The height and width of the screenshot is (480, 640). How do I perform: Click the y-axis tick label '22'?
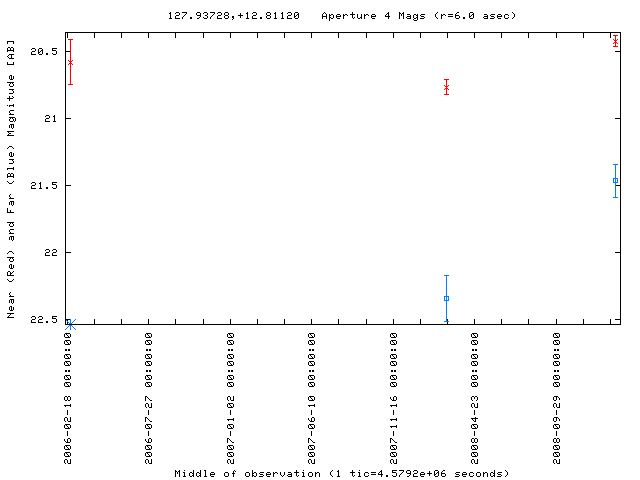click(51, 253)
